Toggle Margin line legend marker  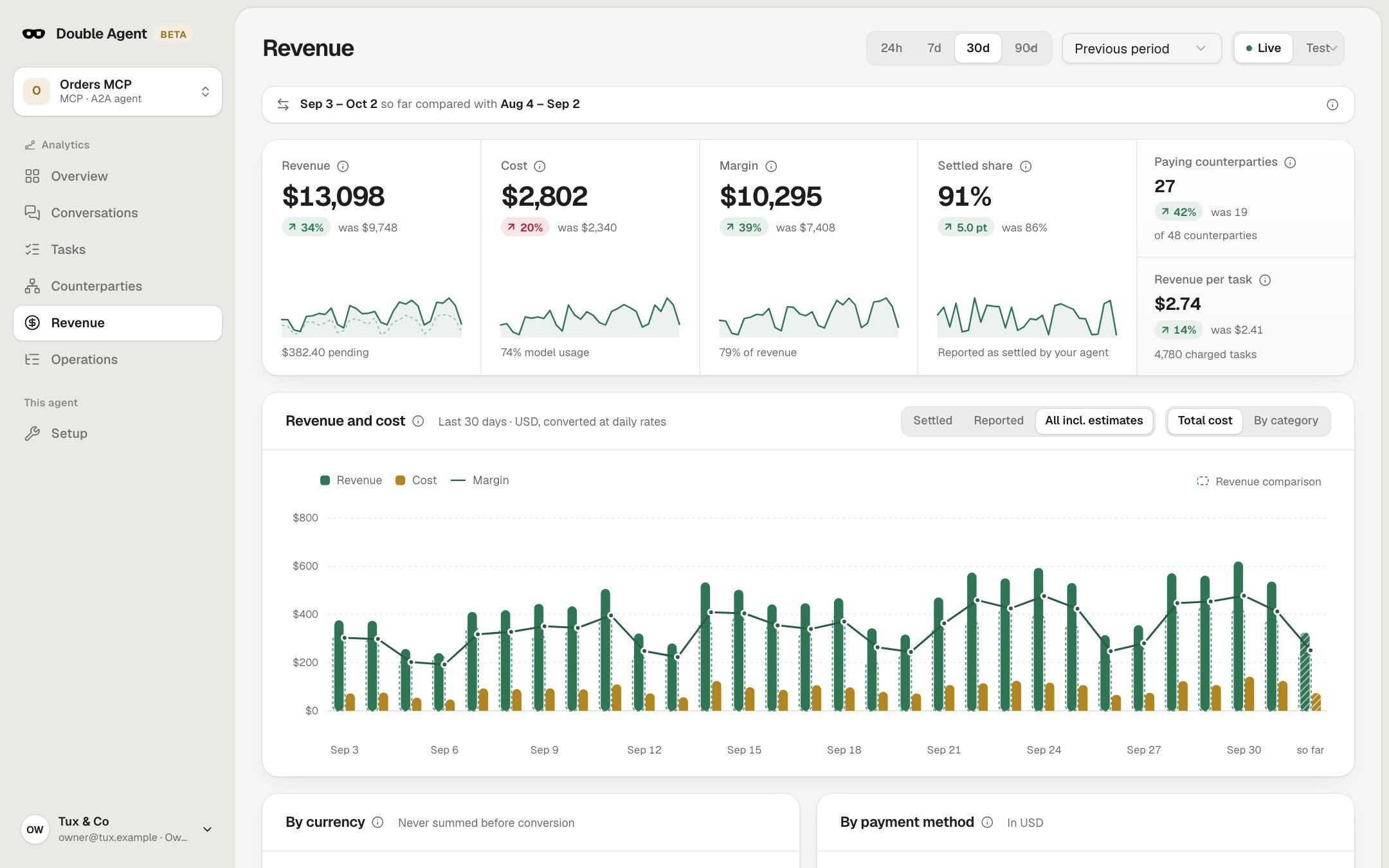point(458,480)
